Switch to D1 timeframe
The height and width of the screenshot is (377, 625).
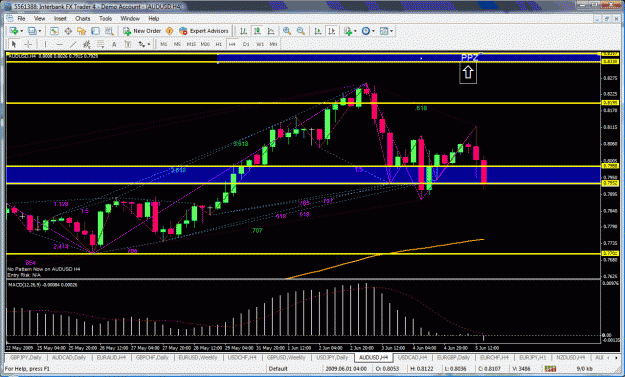coord(246,44)
